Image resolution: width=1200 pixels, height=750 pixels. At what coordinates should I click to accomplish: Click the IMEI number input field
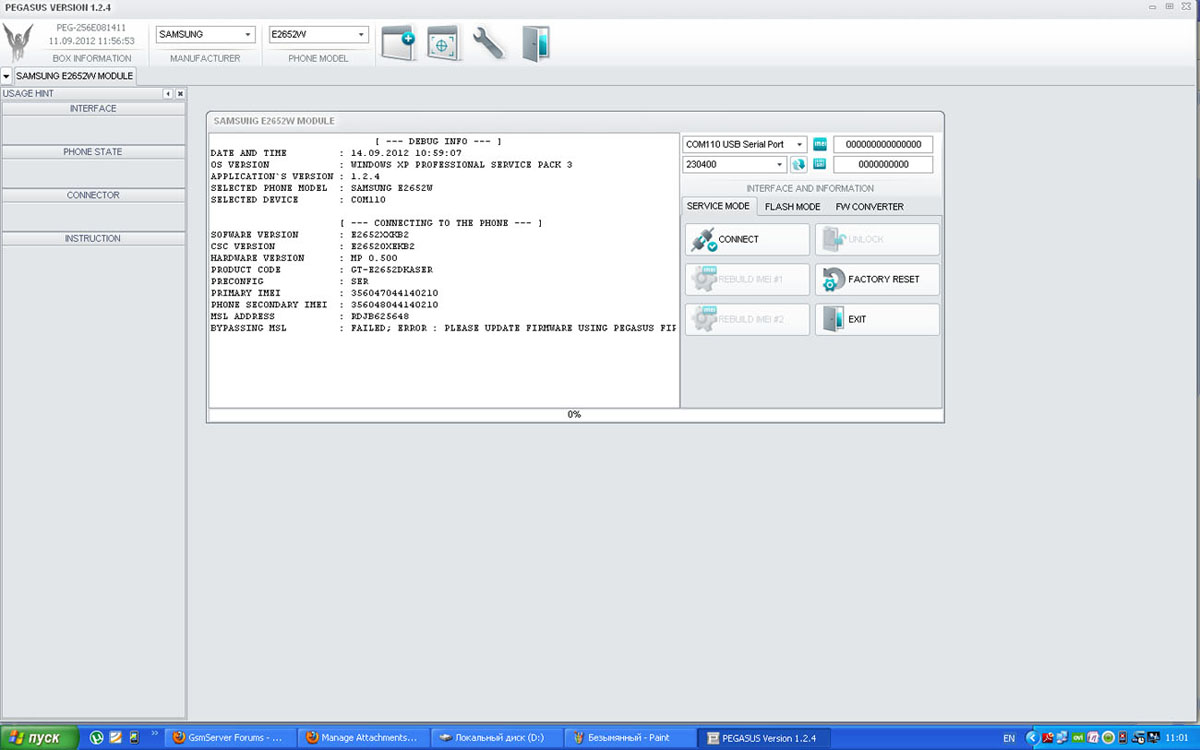click(x=883, y=144)
